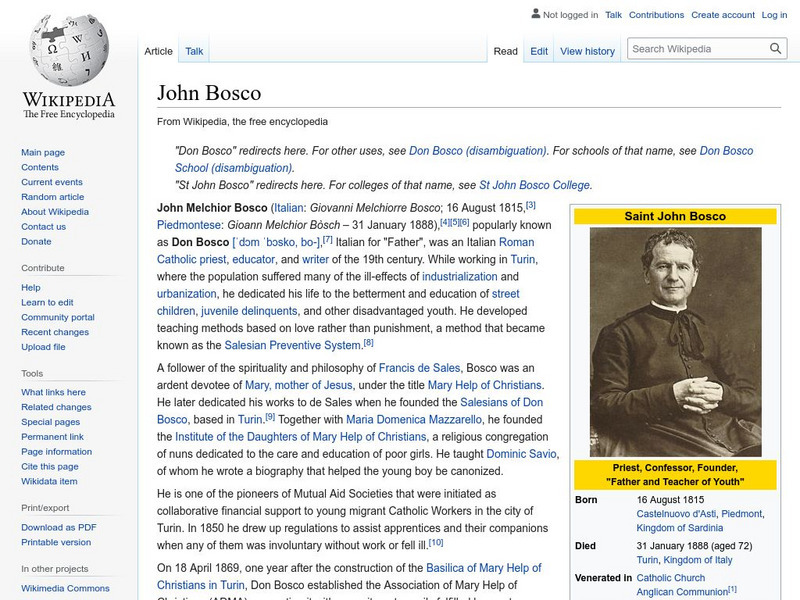Open Related changes
Image resolution: width=800 pixels, height=600 pixels.
point(56,407)
